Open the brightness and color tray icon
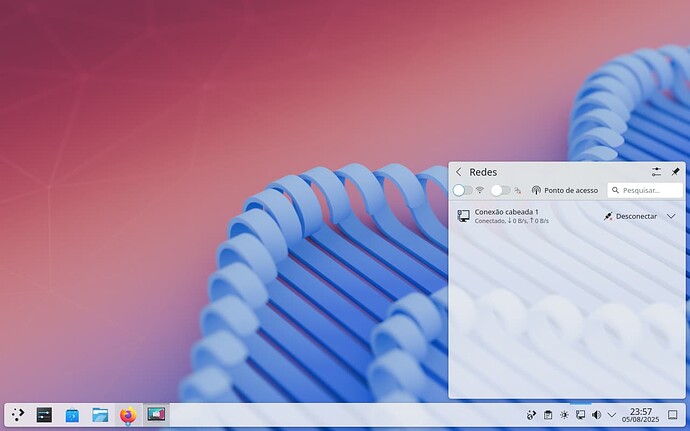This screenshot has width=690, height=431. (564, 414)
